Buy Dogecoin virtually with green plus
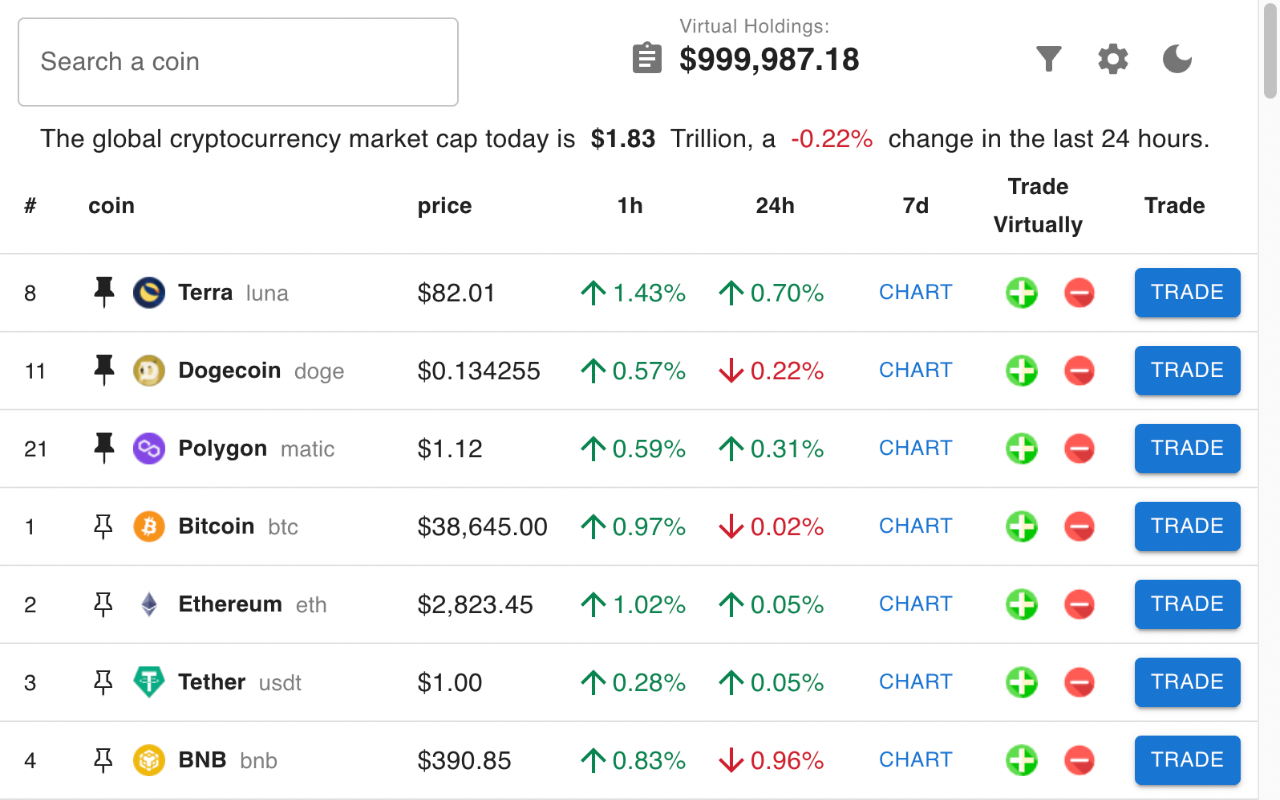 [1021, 371]
